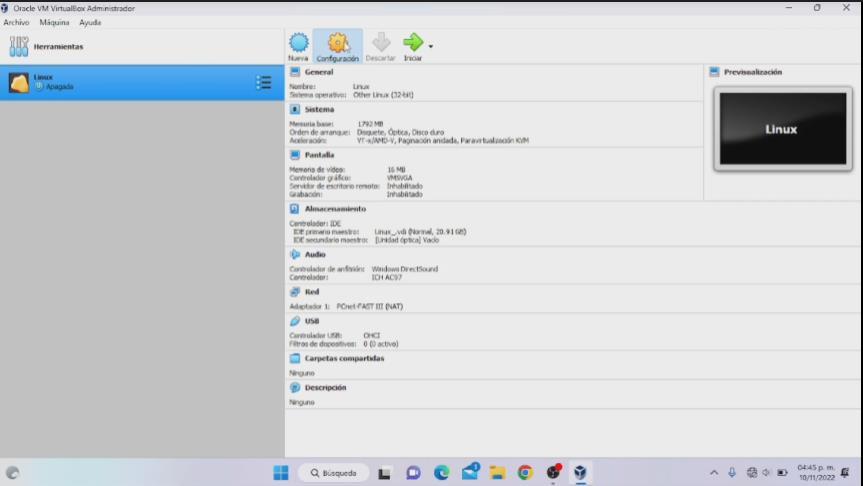Click the General section heading
This screenshot has height=486, width=863.
point(319,72)
